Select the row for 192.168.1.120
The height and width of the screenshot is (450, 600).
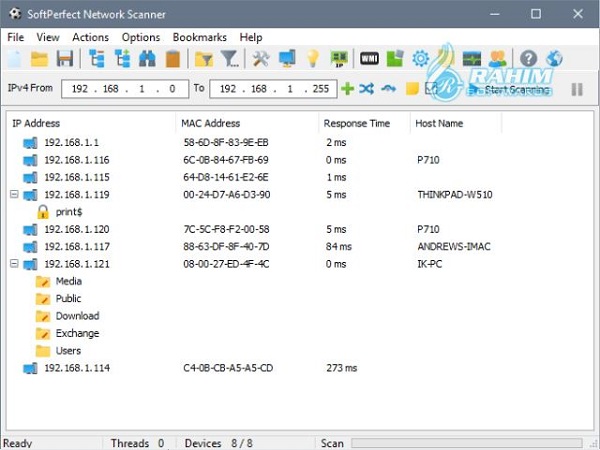pyautogui.click(x=300, y=229)
